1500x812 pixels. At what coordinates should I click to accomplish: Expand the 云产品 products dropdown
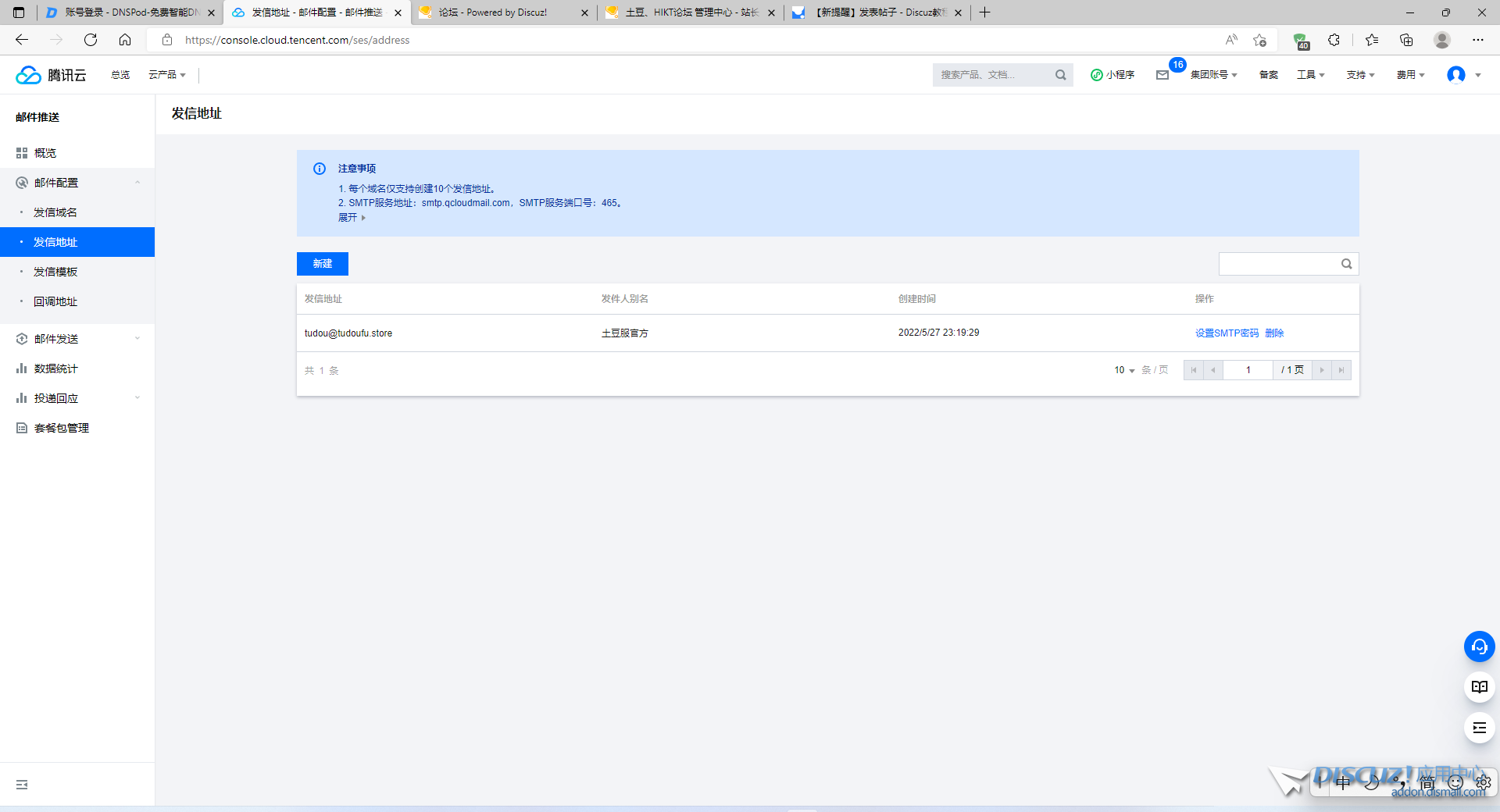click(x=167, y=75)
